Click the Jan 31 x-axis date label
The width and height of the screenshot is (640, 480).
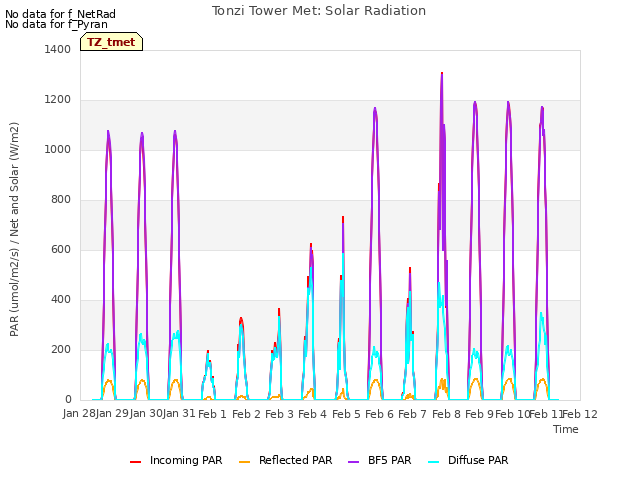179,413
